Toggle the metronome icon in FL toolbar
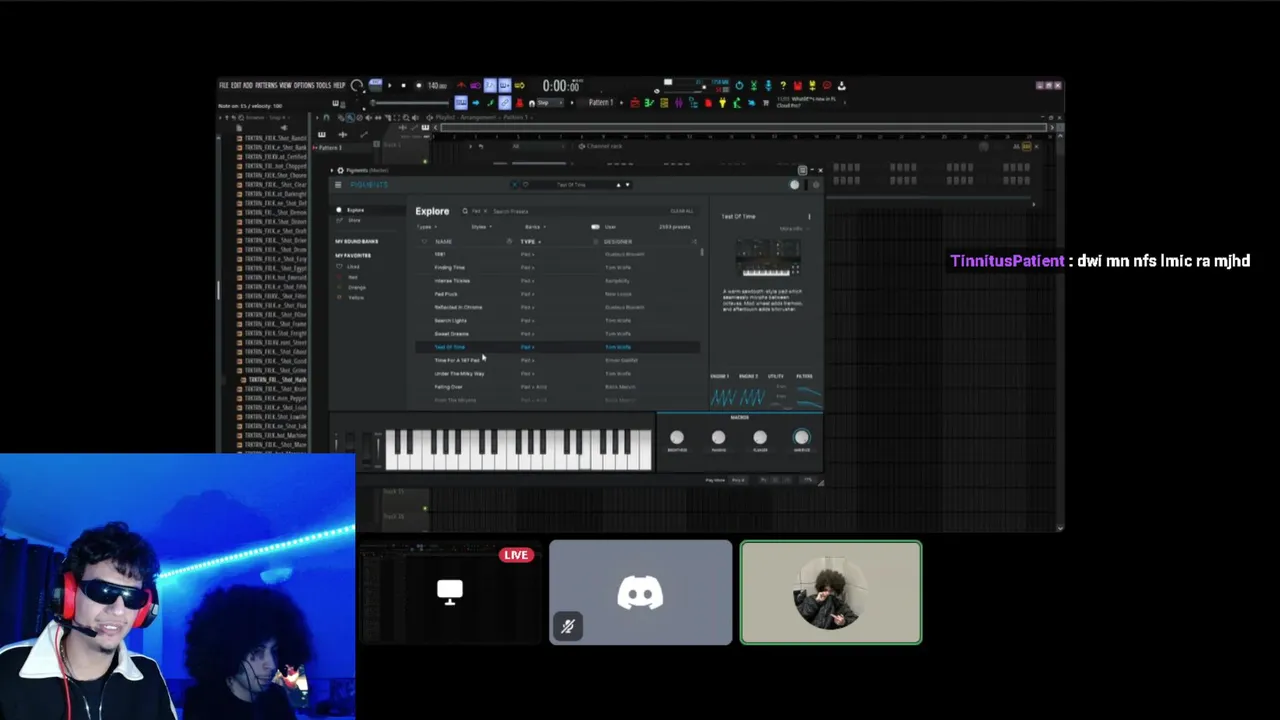 [x=461, y=85]
